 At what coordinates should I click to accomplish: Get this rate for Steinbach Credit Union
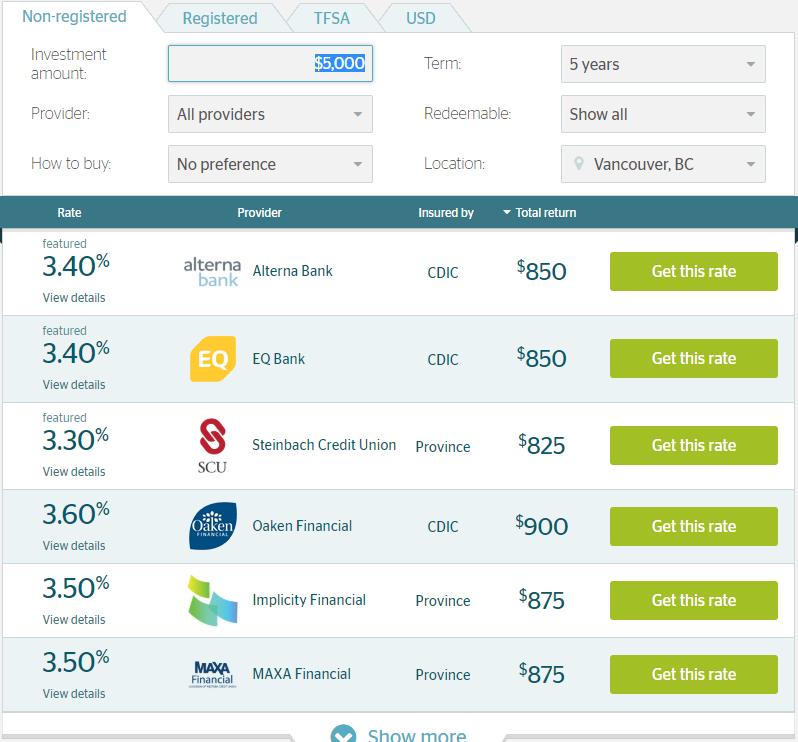coord(694,445)
